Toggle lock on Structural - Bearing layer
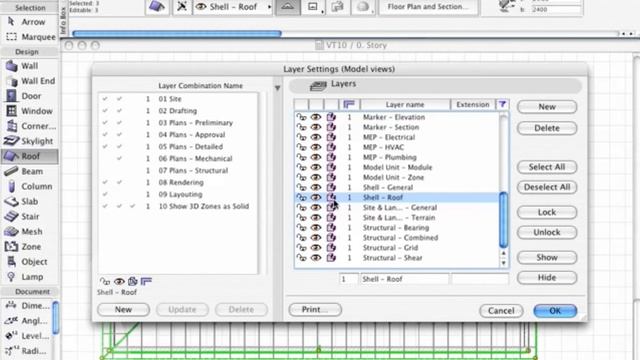The width and height of the screenshot is (640, 360). 301,228
